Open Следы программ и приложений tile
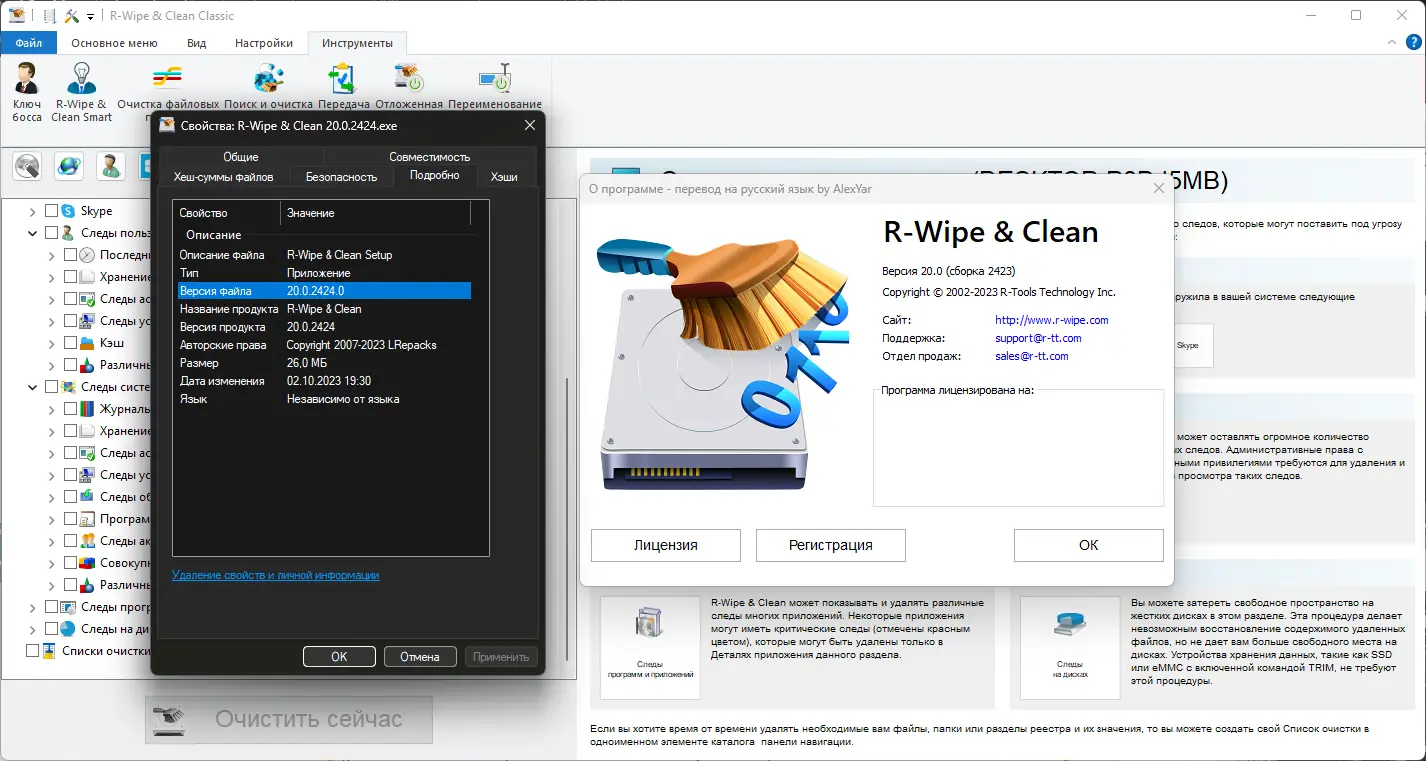The width and height of the screenshot is (1426, 761). pos(650,647)
